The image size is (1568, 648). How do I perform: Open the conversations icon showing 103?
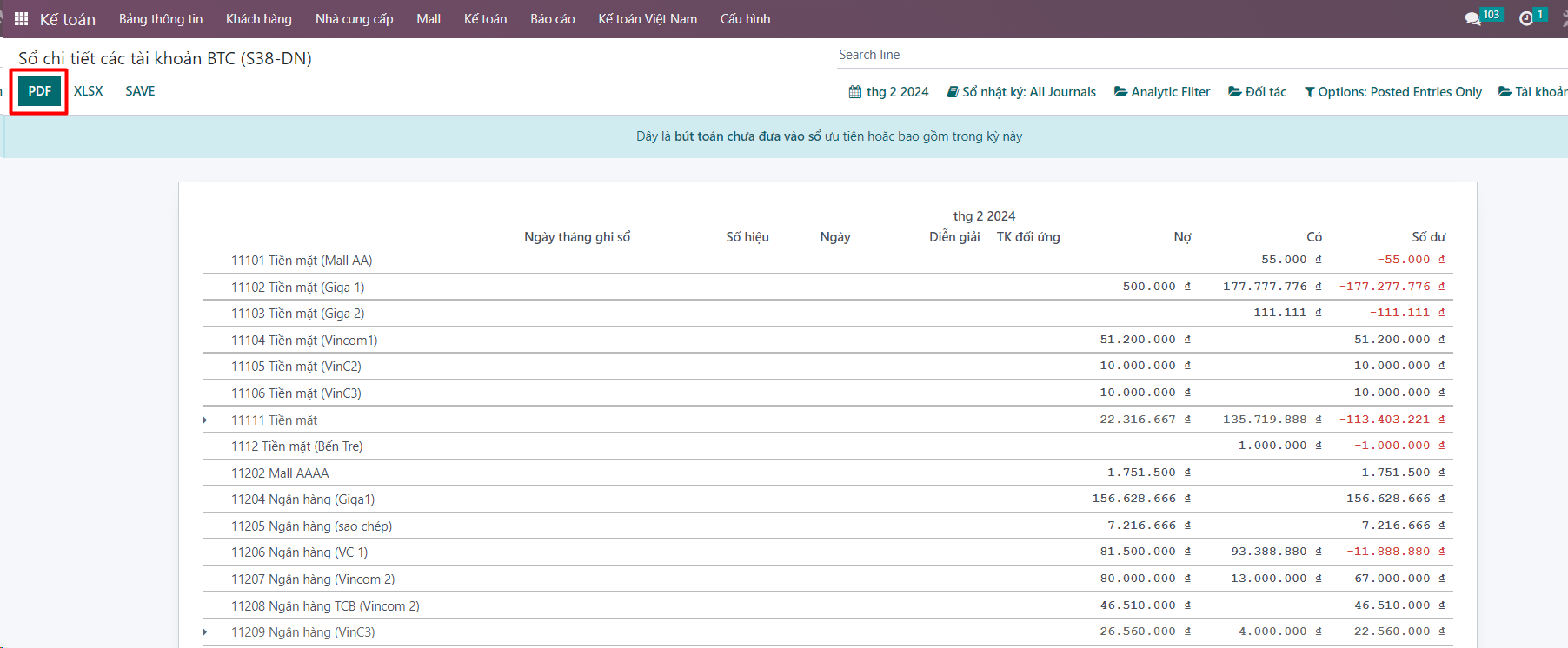1483,17
